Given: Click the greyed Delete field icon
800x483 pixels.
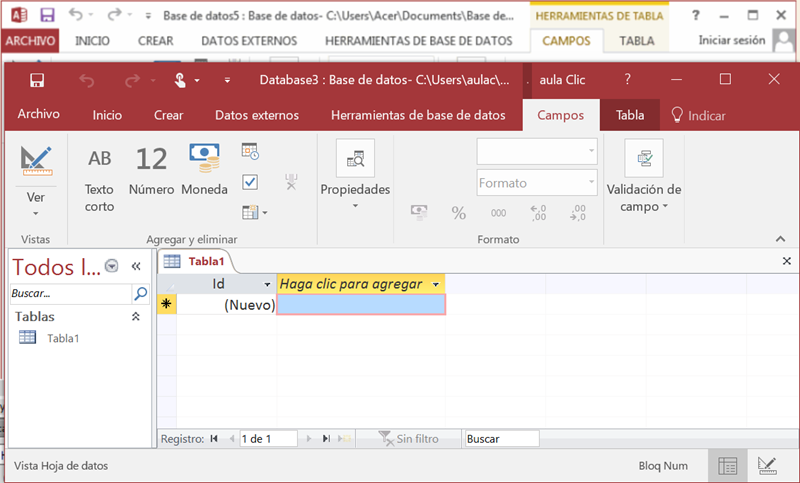Looking at the screenshot, I should 291,182.
